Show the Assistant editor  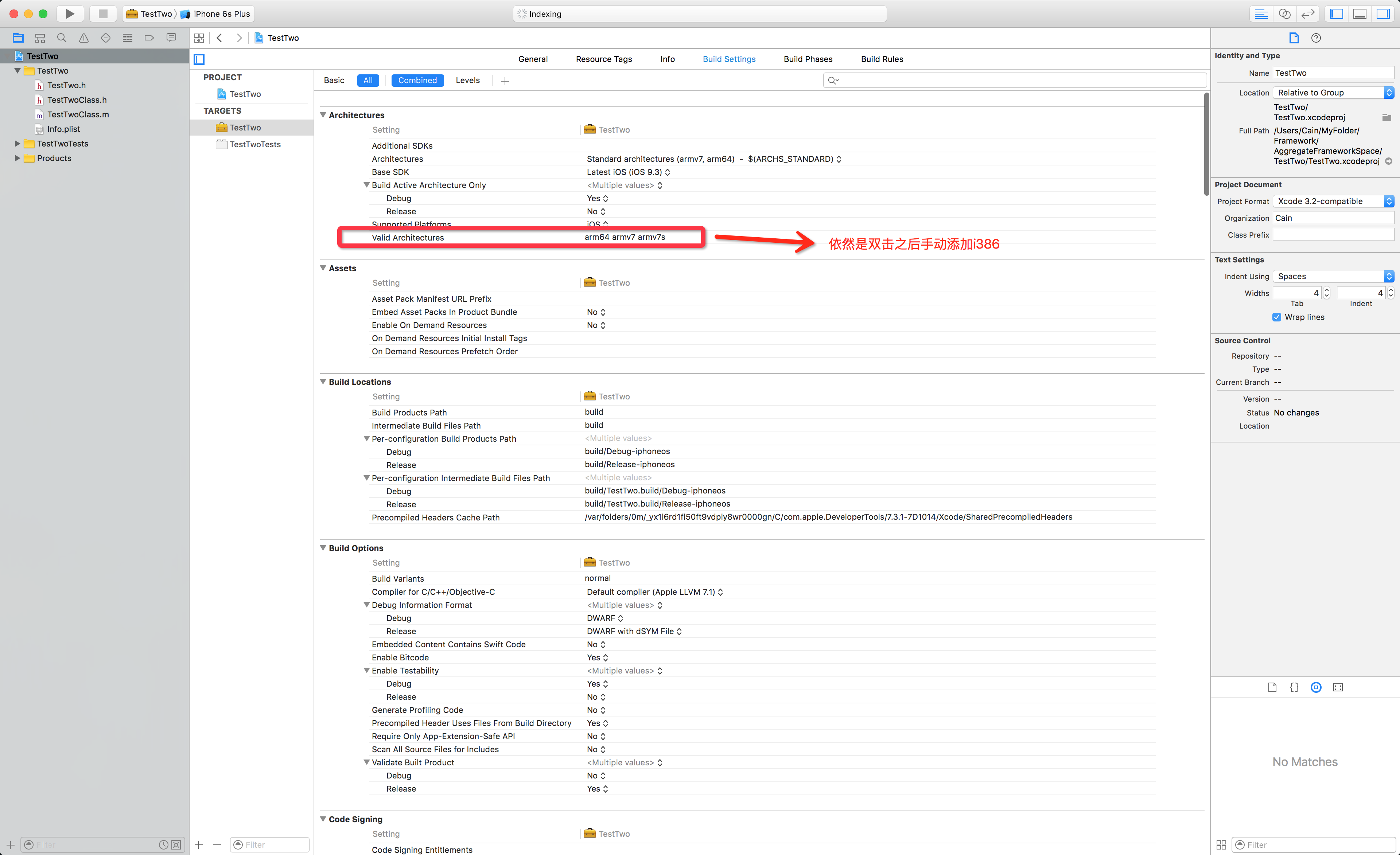[x=1285, y=13]
